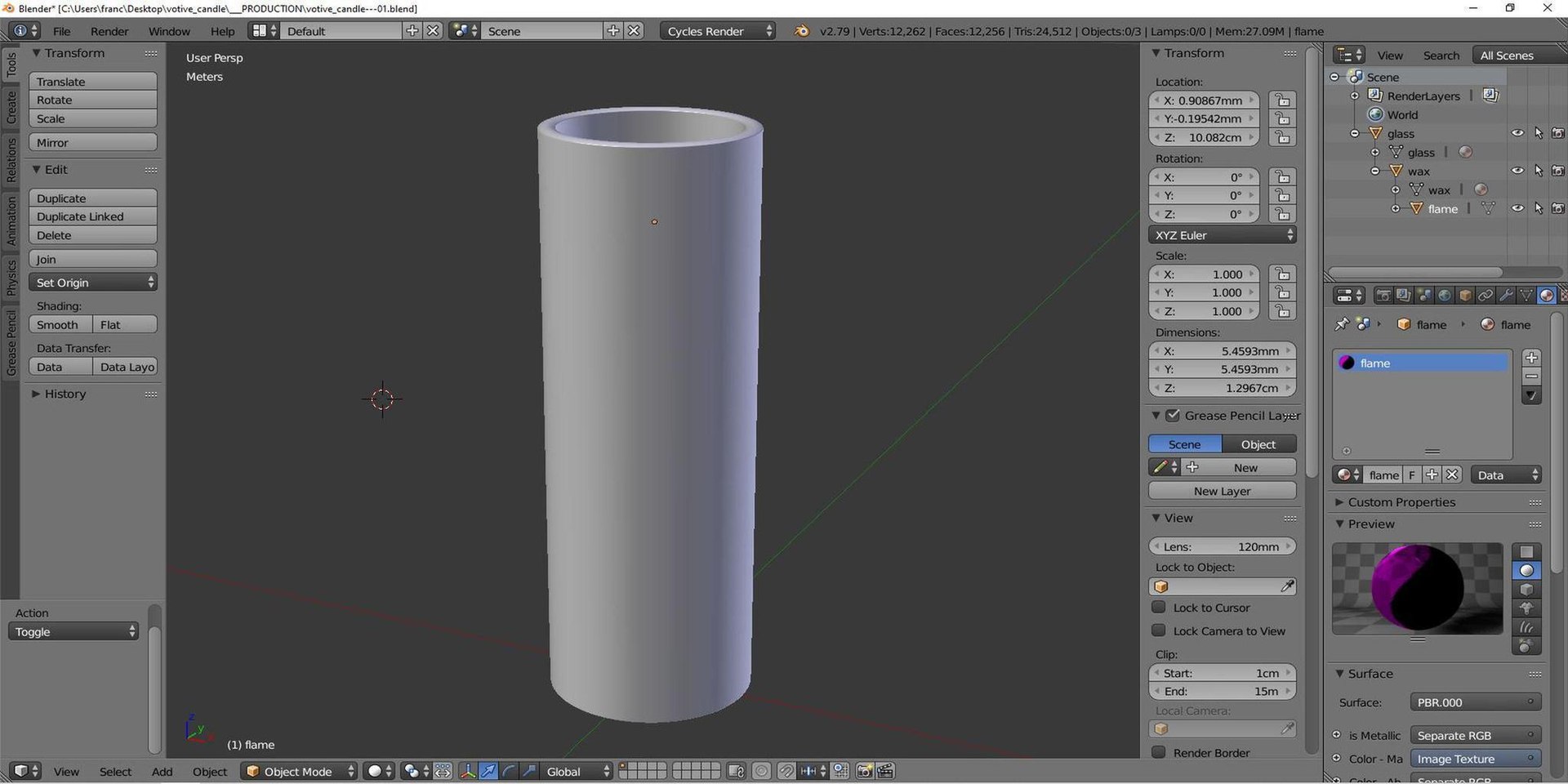Switch to the Create tab in tool shelf

pos(11,108)
